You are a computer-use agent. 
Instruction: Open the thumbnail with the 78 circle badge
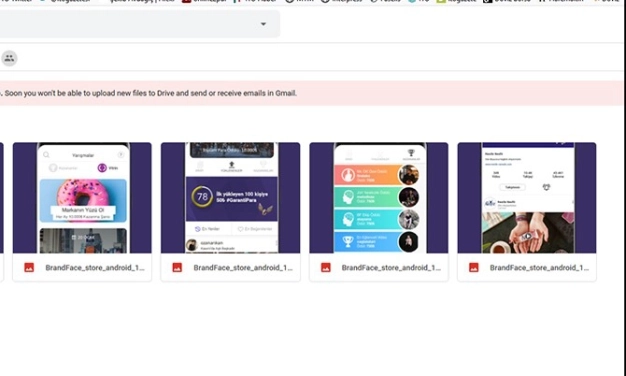pos(230,198)
